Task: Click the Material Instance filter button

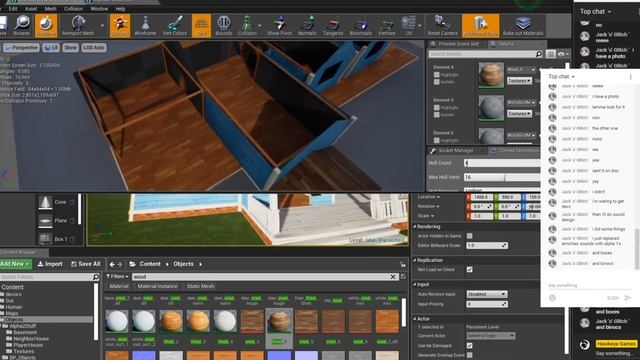Action: tap(157, 287)
